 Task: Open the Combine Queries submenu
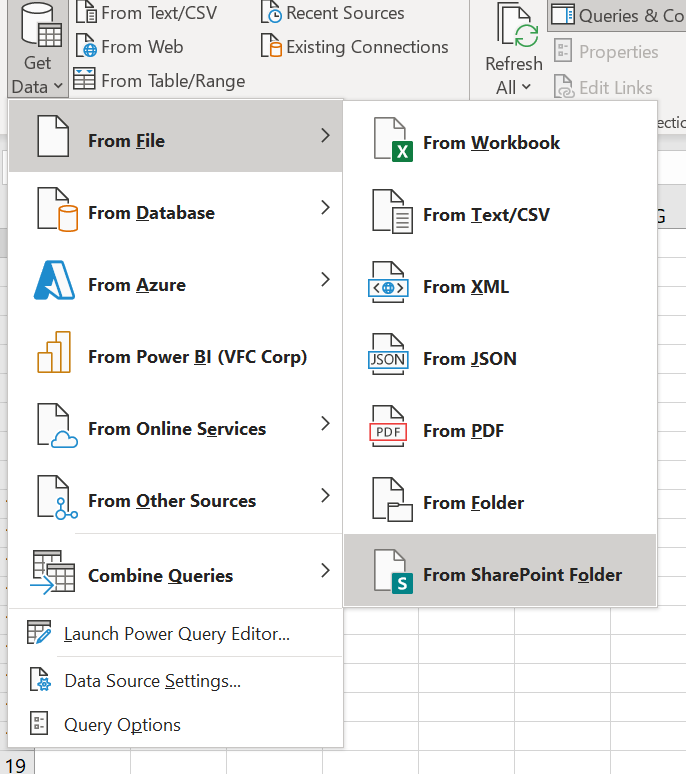176,571
